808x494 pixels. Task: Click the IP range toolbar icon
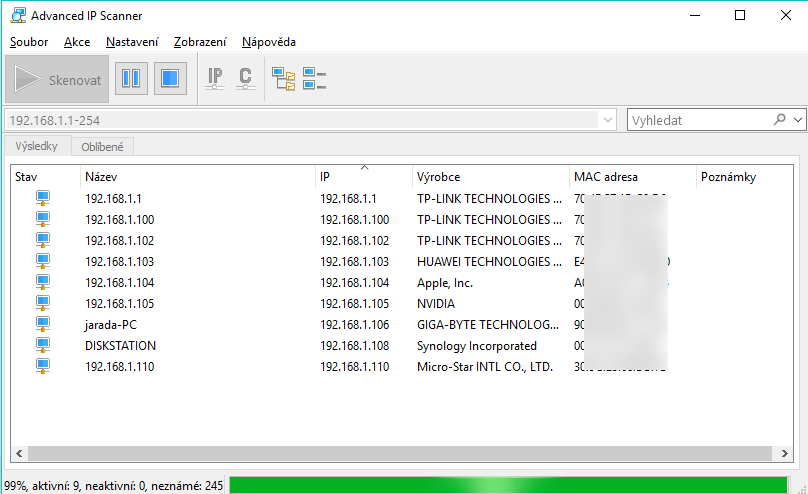pos(215,79)
